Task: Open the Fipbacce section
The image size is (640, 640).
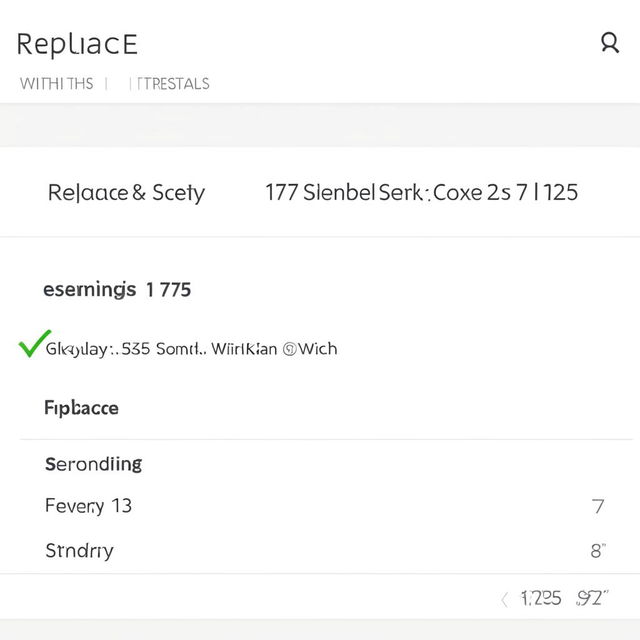Action: pyautogui.click(x=81, y=408)
